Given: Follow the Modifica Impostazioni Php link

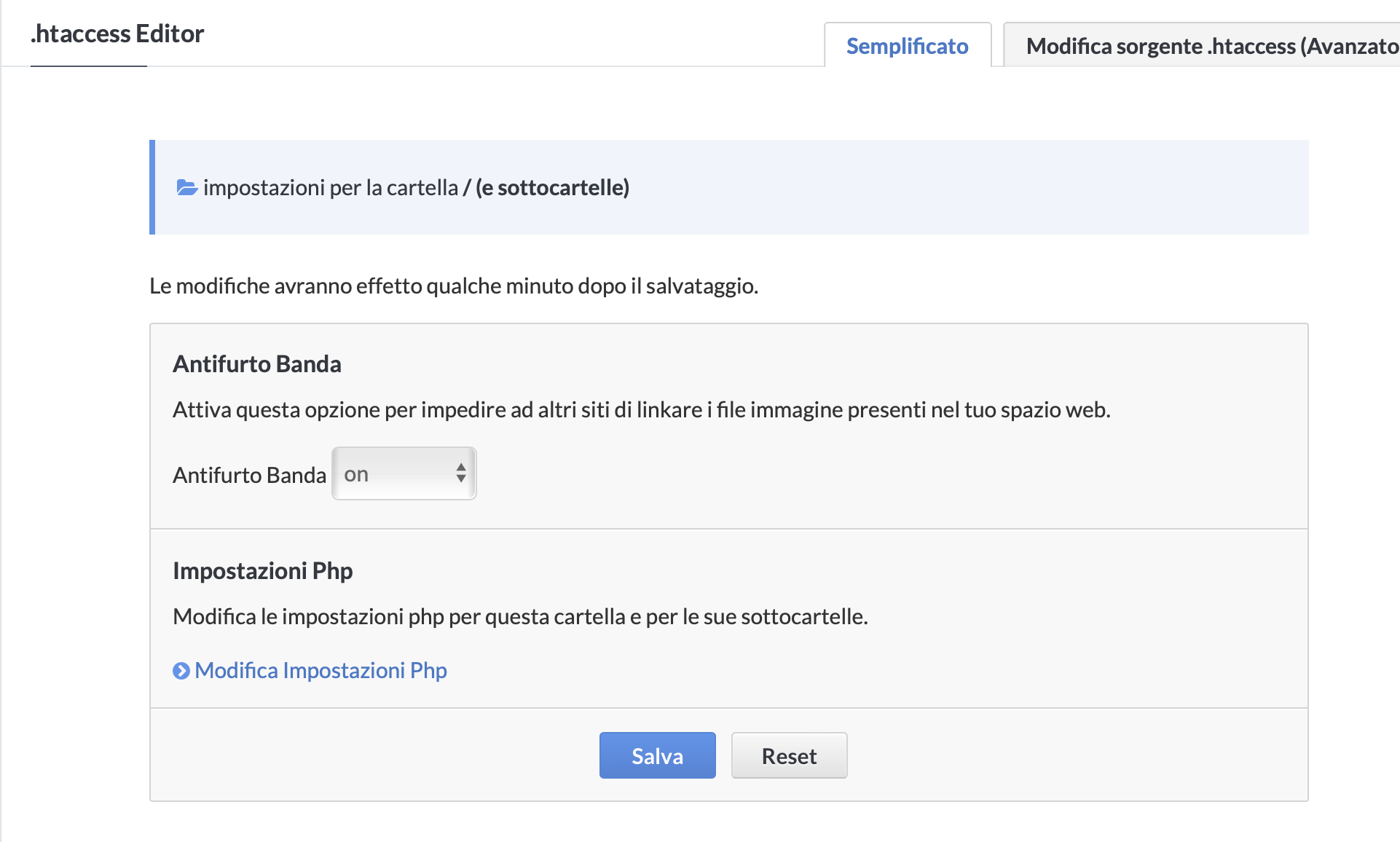Looking at the screenshot, I should [320, 671].
